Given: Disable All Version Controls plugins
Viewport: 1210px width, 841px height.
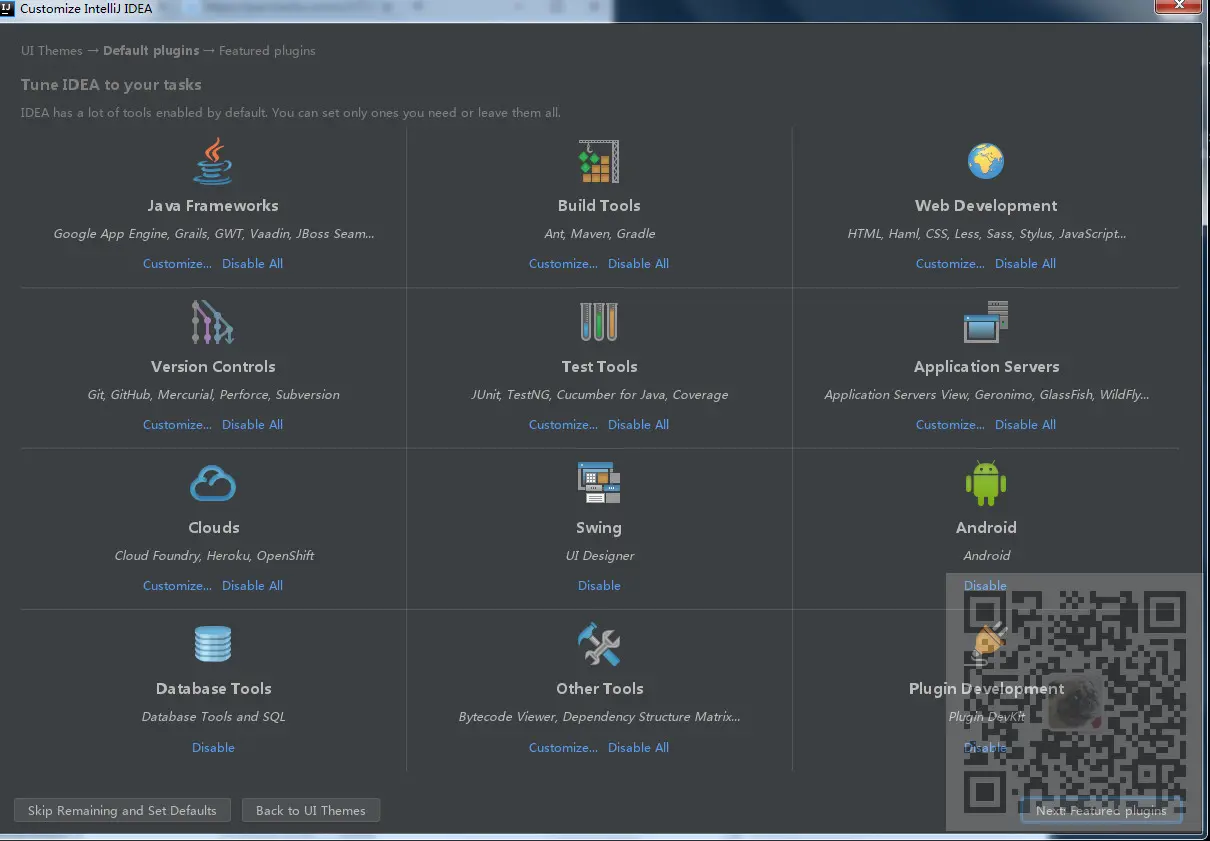Looking at the screenshot, I should coord(252,425).
